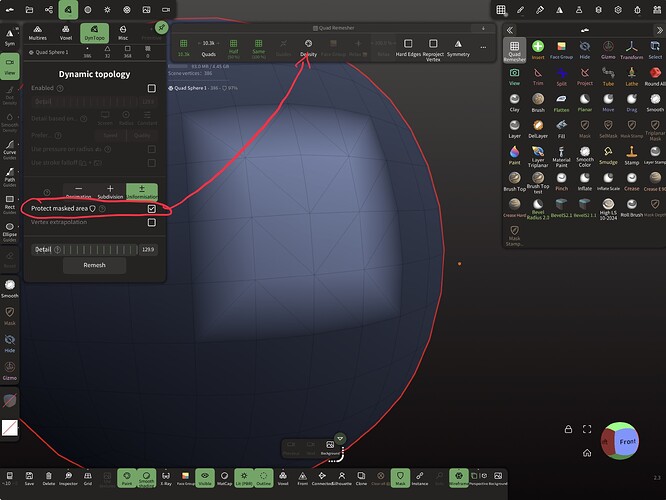666x500 pixels.
Task: Click the Remesh button
Action: (94, 265)
